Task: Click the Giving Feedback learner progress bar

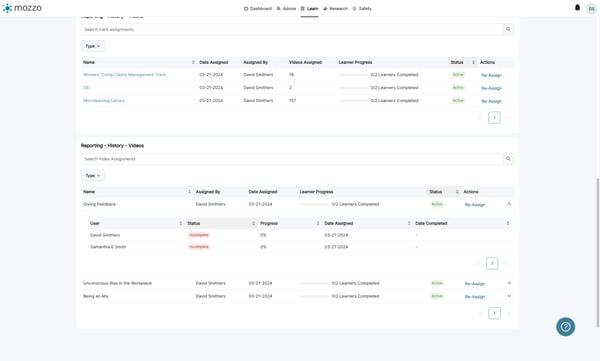Action: tap(314, 204)
